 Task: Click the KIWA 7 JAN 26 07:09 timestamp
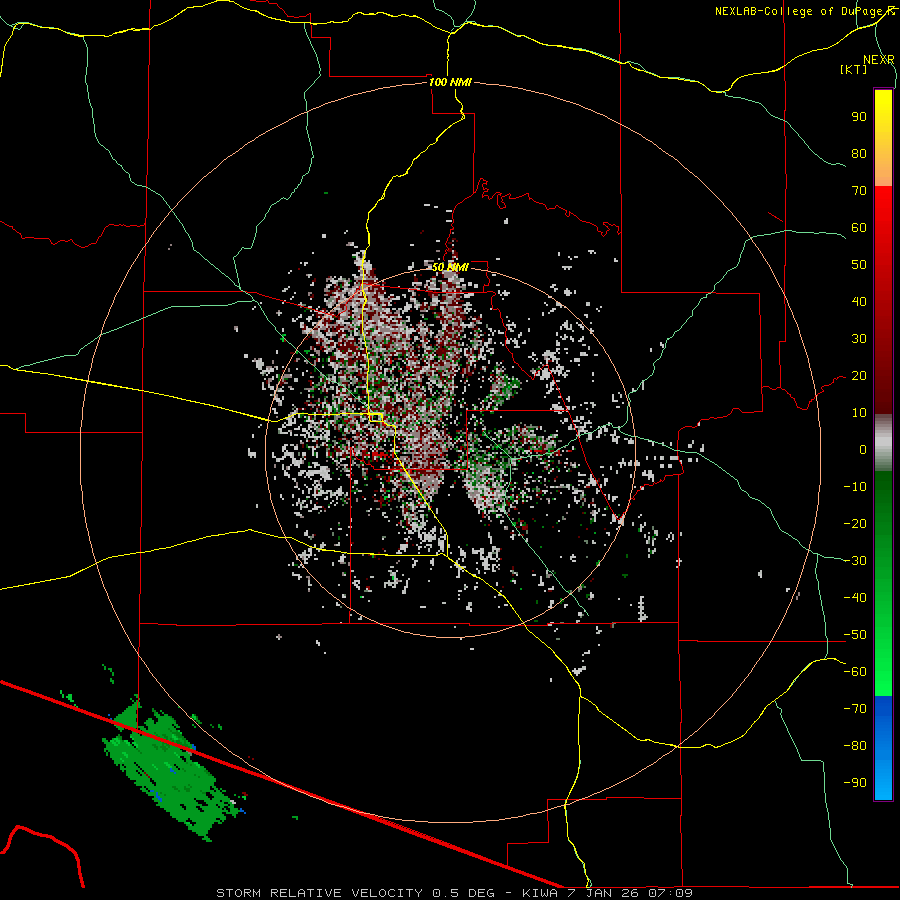[x=607, y=893]
